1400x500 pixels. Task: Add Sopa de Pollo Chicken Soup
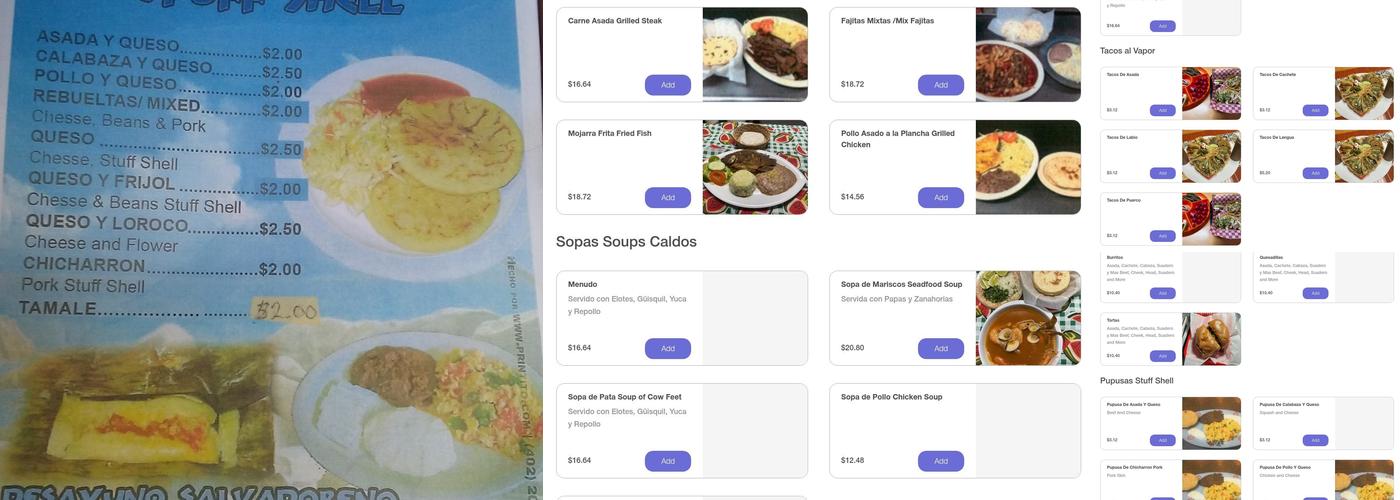(941, 462)
